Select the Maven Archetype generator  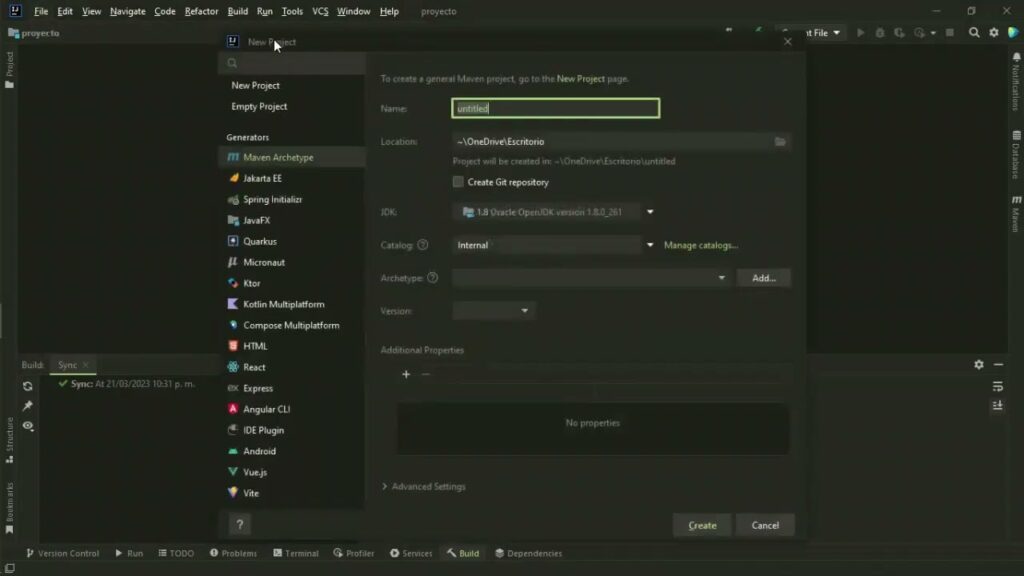pyautogui.click(x=277, y=158)
